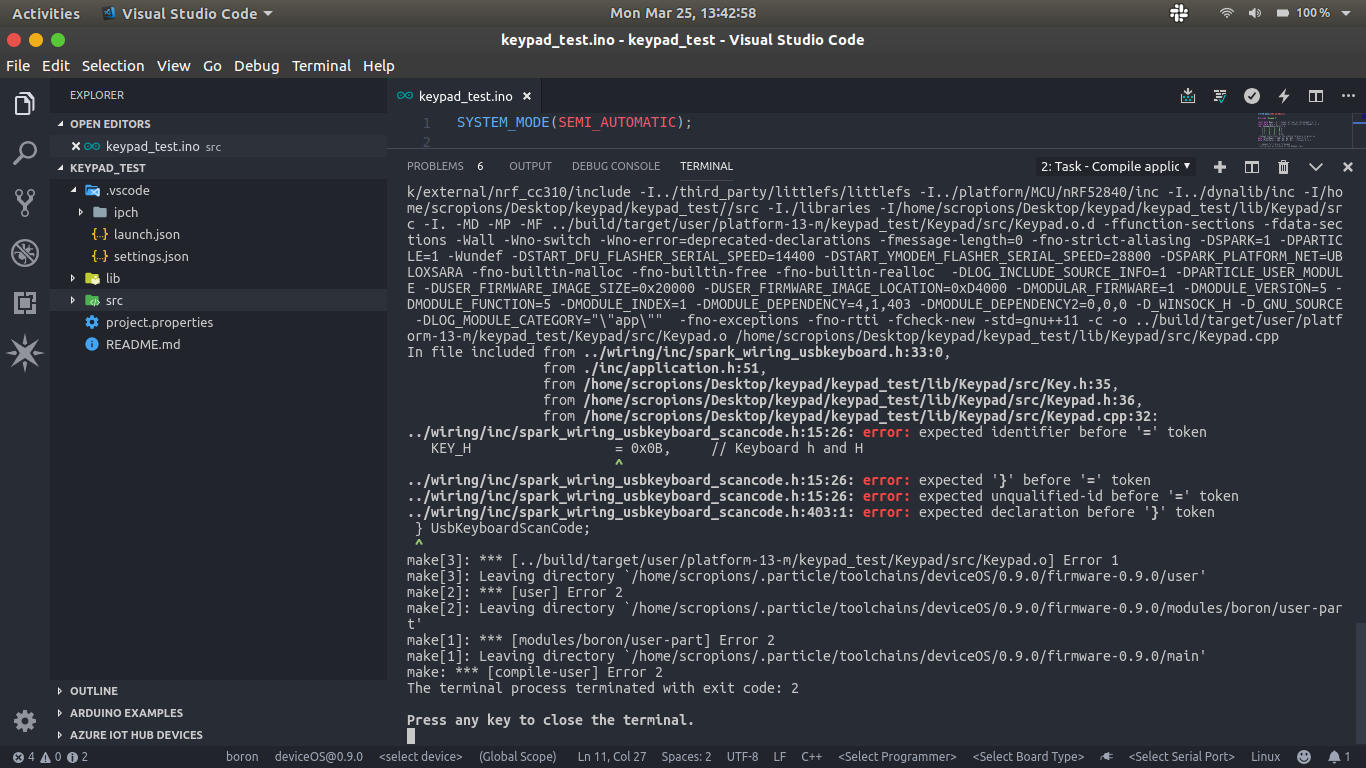Viewport: 1366px width, 768px height.
Task: Click the <select device> status bar item
Action: (x=421, y=757)
